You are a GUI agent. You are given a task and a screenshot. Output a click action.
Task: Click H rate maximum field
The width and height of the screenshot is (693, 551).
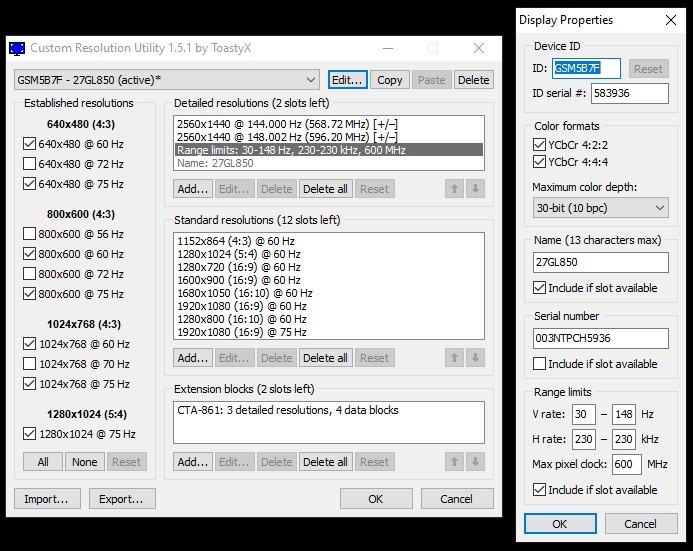coord(624,439)
